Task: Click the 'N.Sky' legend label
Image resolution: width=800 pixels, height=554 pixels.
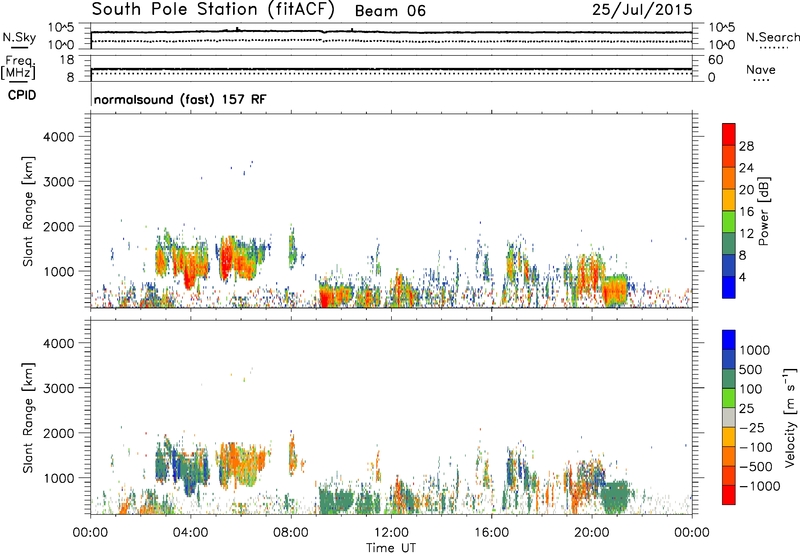Action: click(x=19, y=37)
